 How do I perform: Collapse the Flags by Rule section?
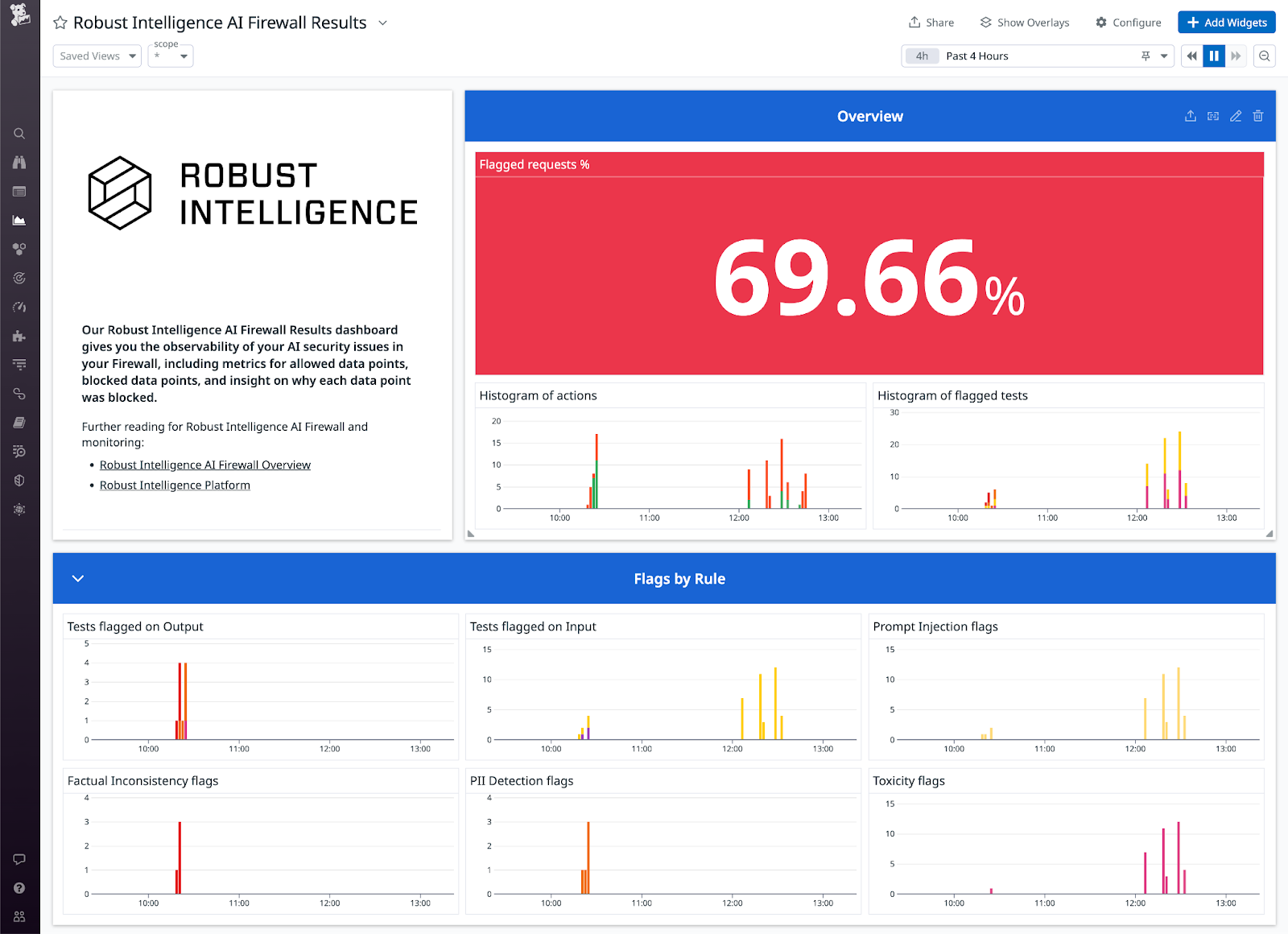(x=77, y=578)
